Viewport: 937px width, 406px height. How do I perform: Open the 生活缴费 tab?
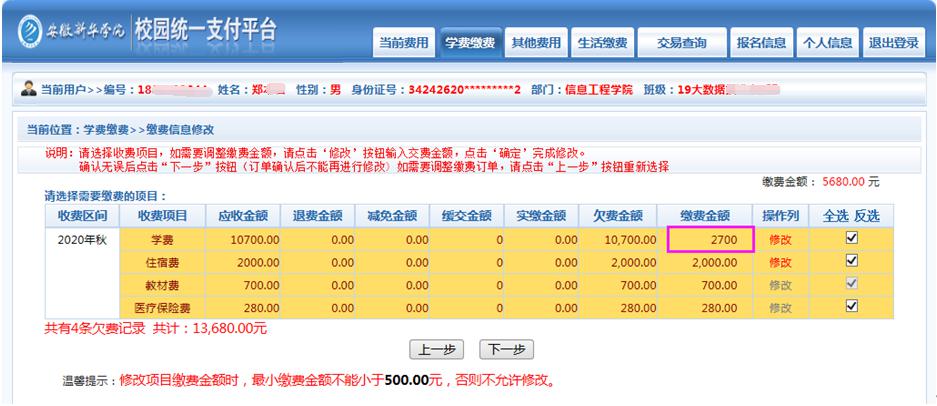click(601, 42)
